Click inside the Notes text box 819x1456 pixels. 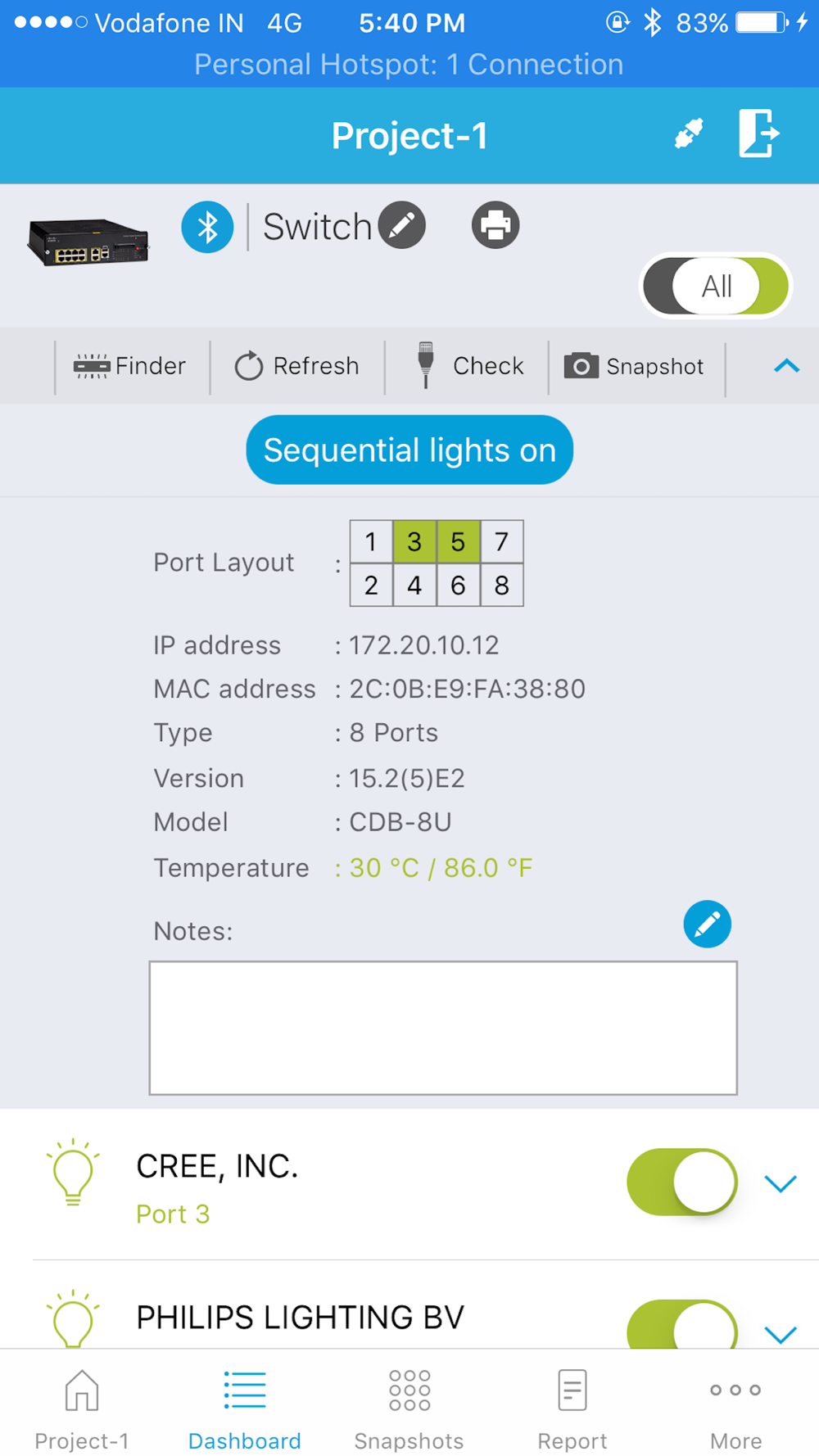[443, 1028]
